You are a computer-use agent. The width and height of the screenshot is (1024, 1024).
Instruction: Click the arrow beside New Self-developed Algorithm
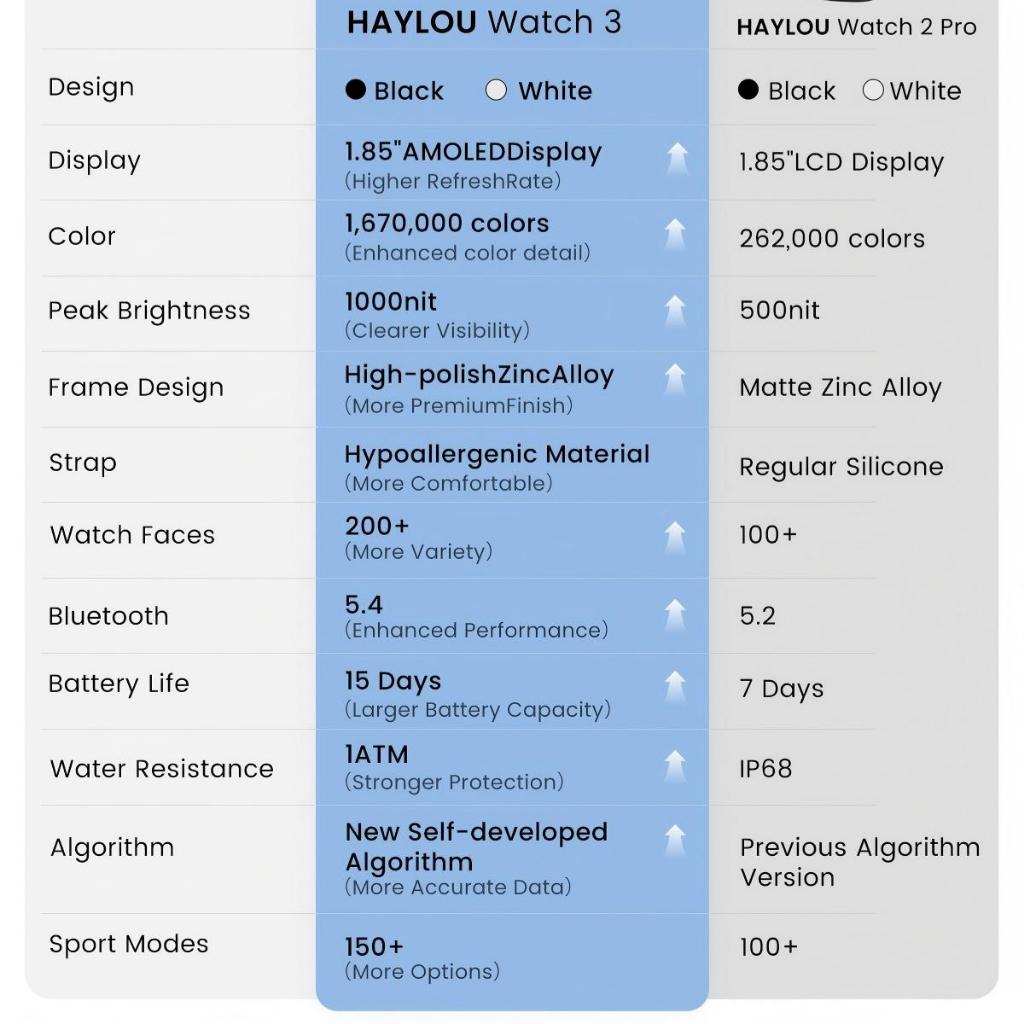pos(676,840)
